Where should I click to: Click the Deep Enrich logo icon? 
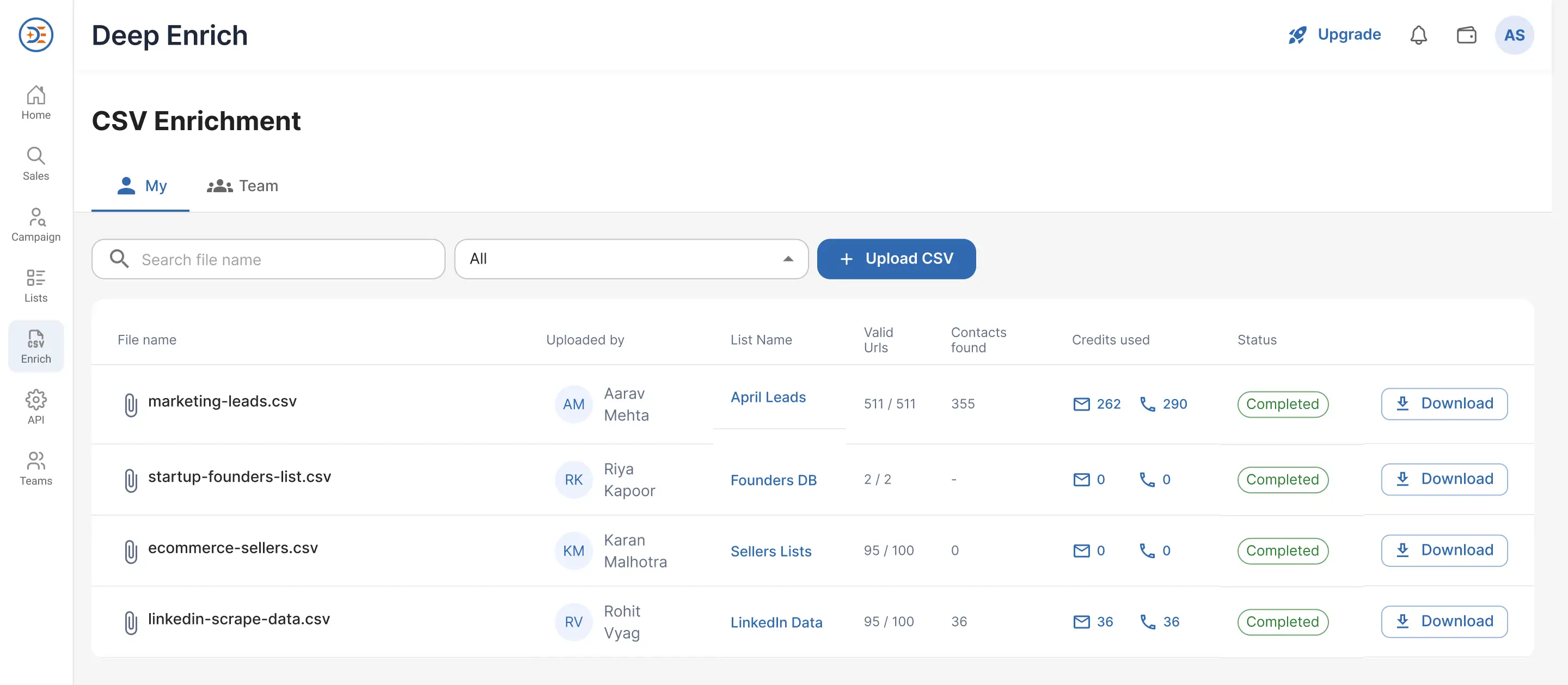[36, 35]
